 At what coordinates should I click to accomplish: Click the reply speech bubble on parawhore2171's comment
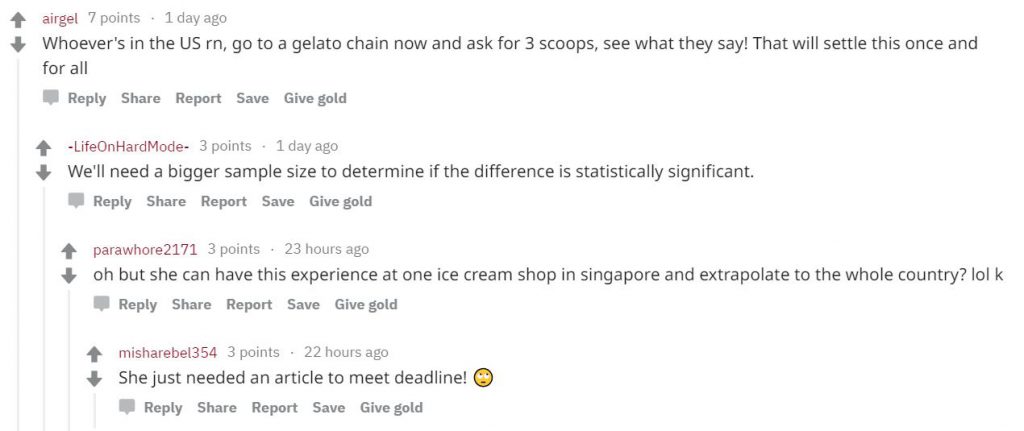101,304
